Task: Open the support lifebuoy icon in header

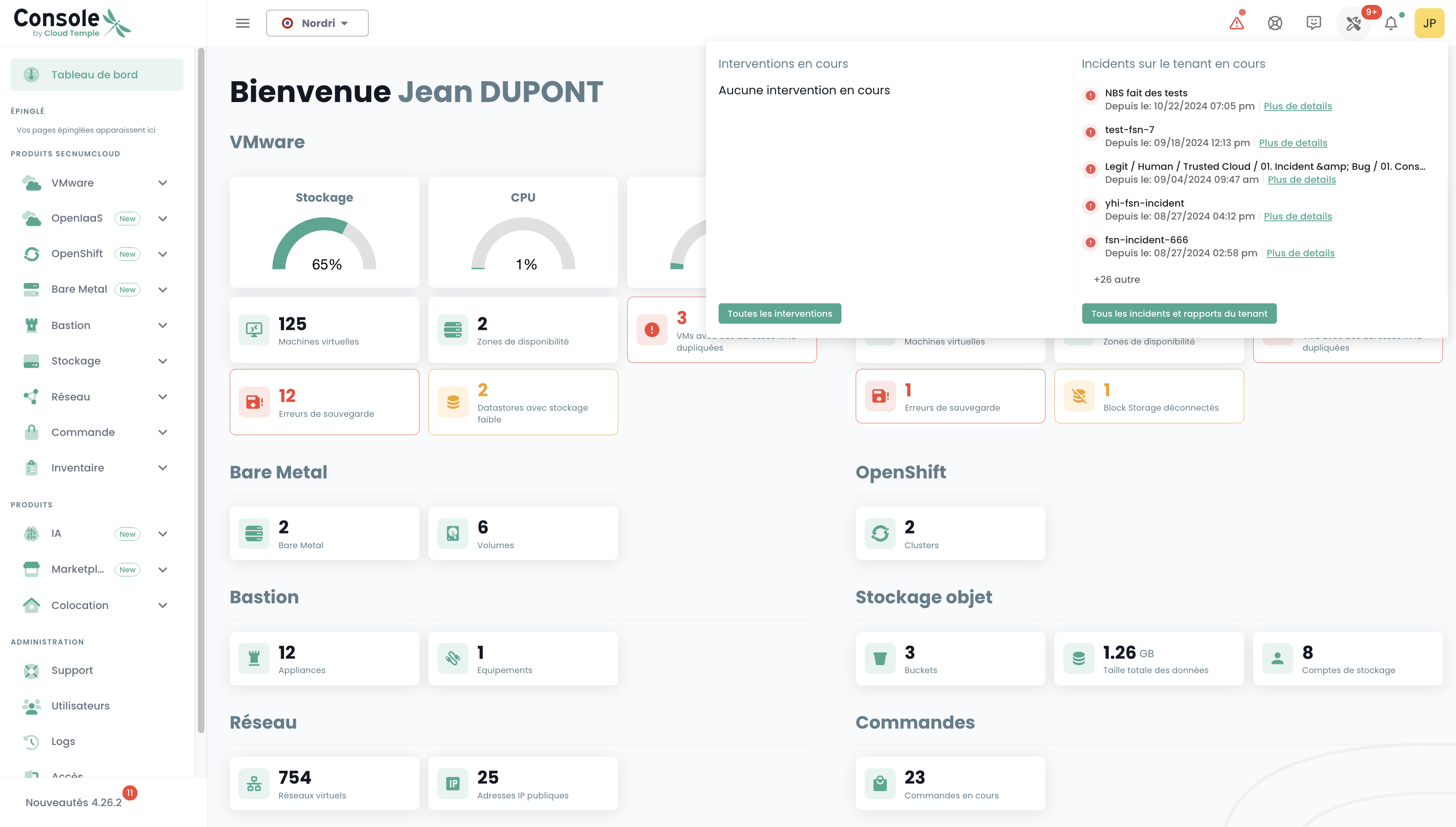Action: 1275,23
